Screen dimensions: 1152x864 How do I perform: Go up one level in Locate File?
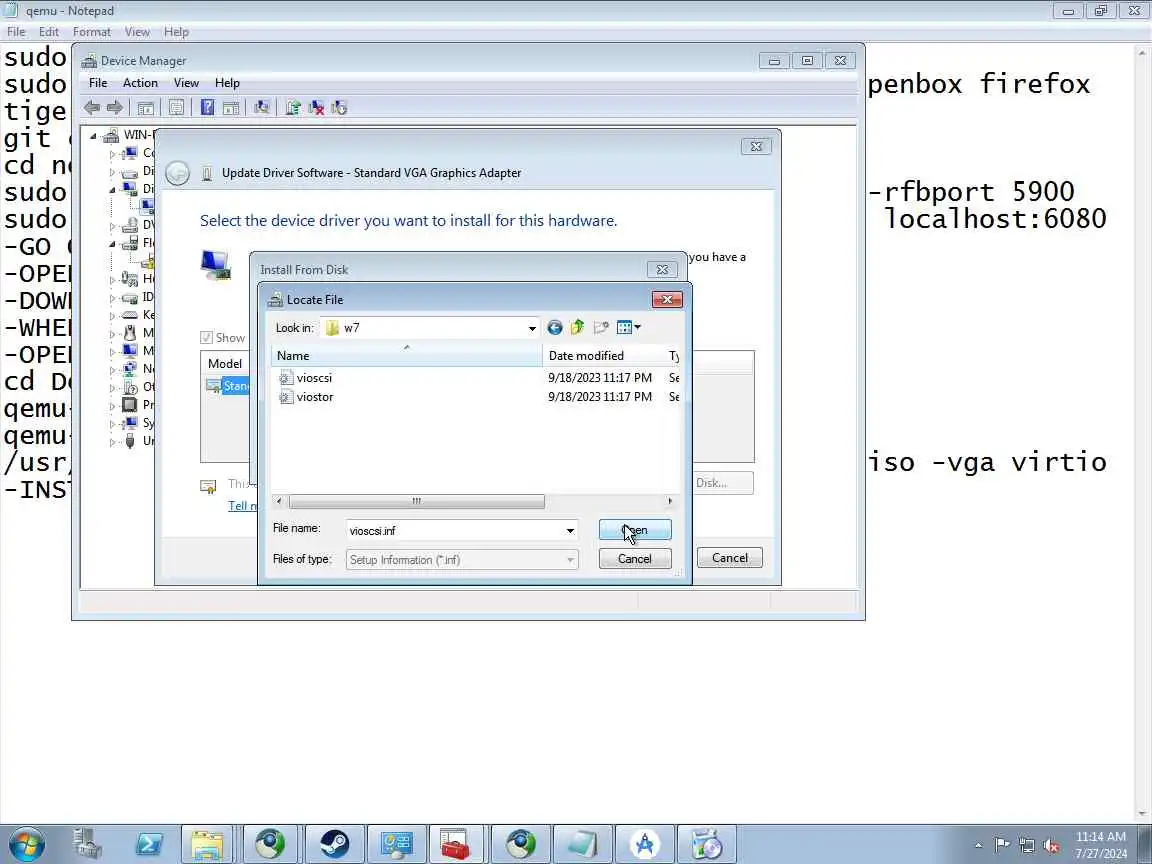577,328
